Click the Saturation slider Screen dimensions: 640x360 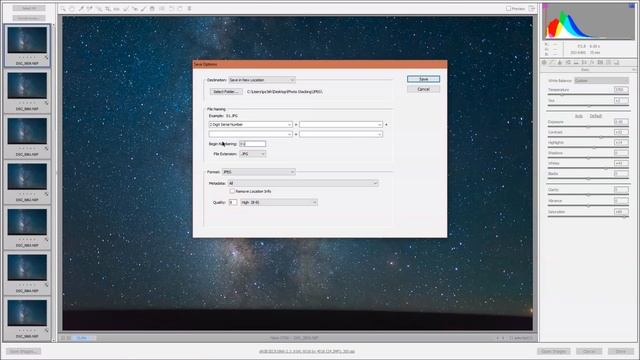click(x=588, y=217)
